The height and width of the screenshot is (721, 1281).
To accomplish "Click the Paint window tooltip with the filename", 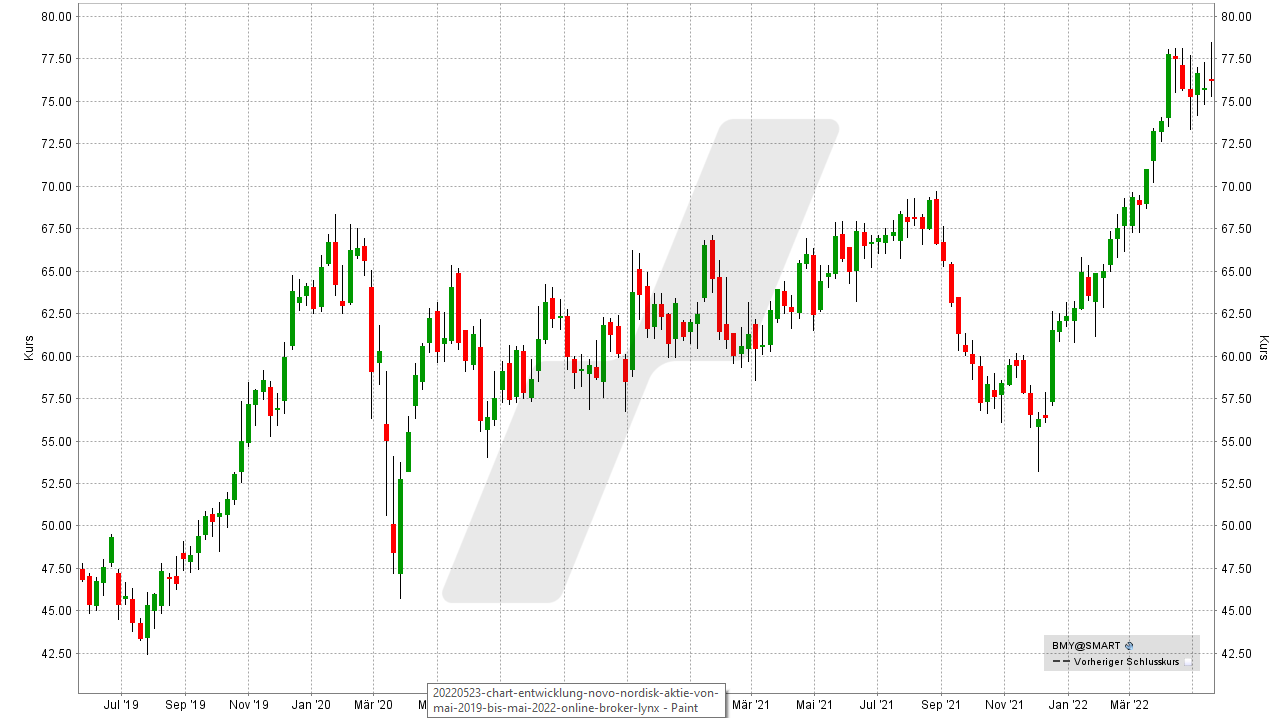I will point(575,699).
